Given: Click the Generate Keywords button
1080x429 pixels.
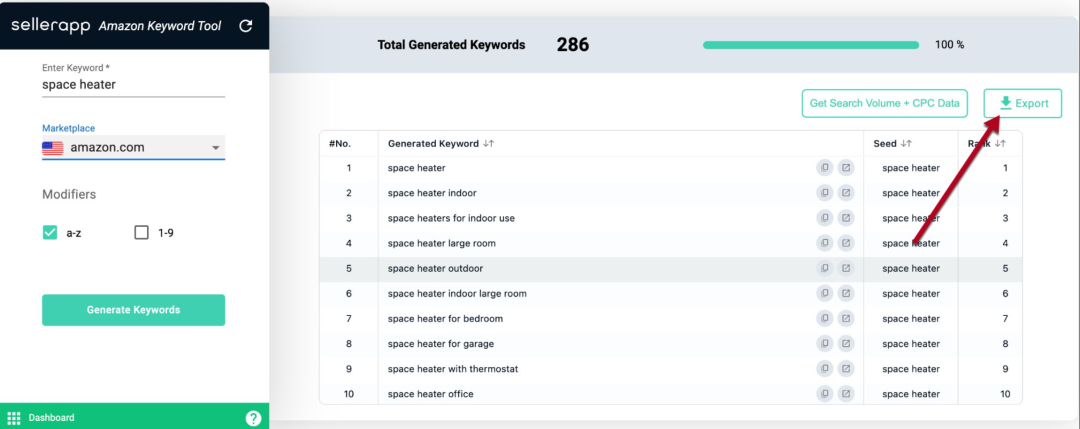Looking at the screenshot, I should 133,310.
